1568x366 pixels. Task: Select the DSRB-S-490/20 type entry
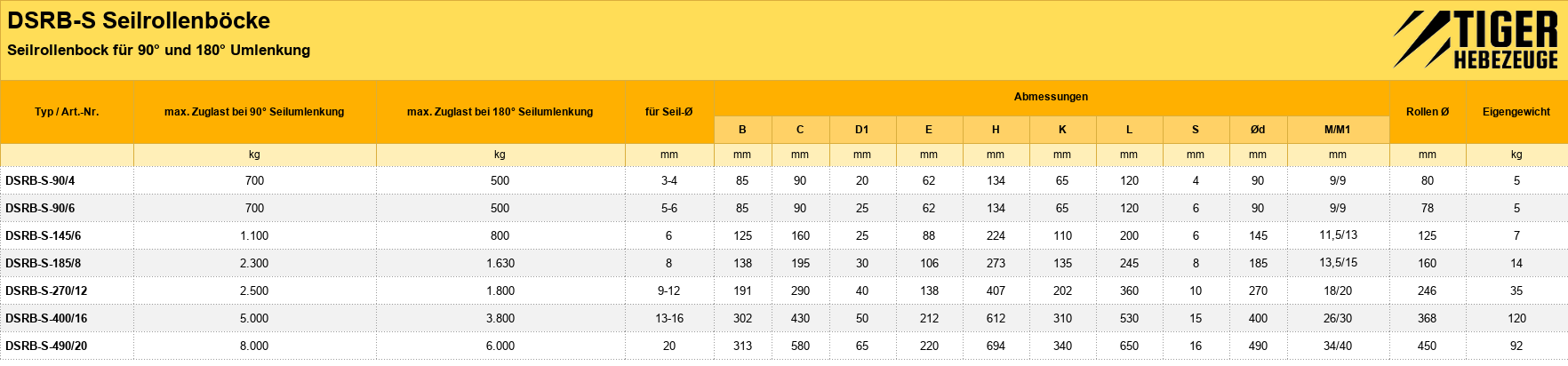46,346
